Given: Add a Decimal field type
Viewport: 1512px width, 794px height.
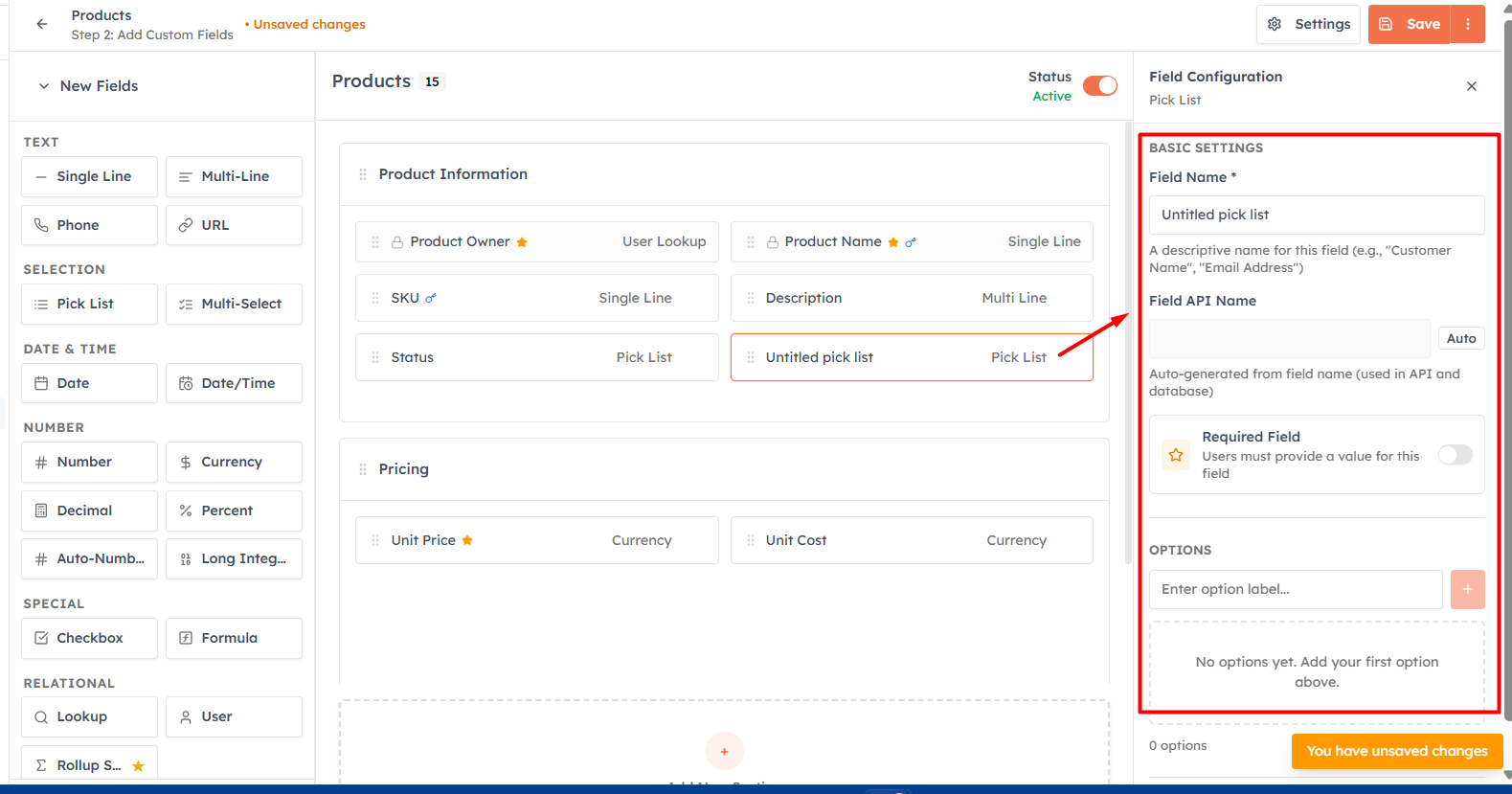Looking at the screenshot, I should 89,510.
